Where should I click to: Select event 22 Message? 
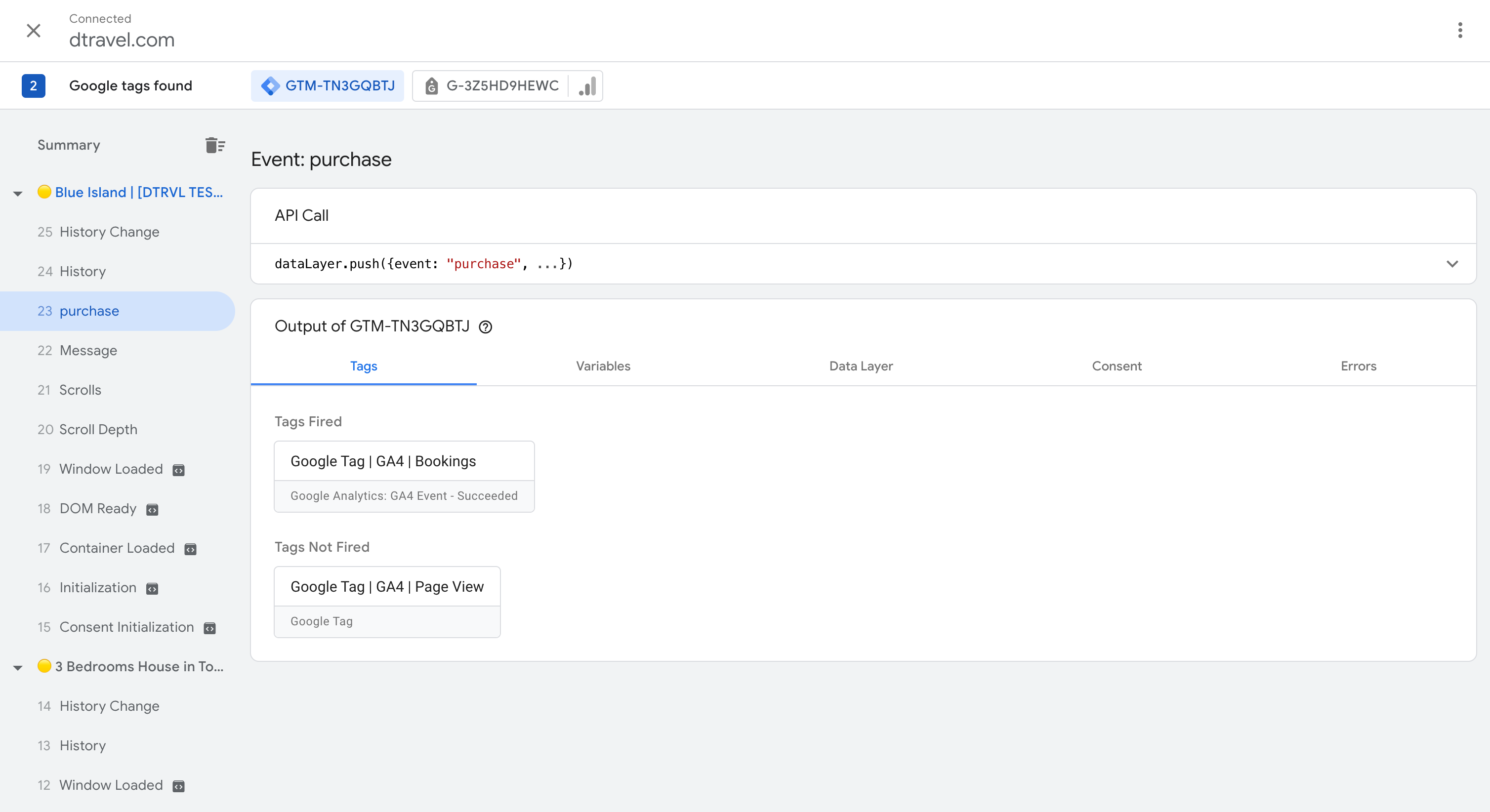118,351
